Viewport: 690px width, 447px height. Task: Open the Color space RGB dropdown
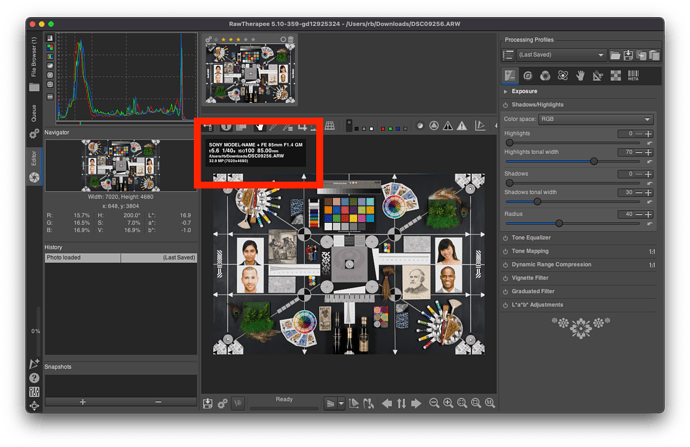coord(595,118)
